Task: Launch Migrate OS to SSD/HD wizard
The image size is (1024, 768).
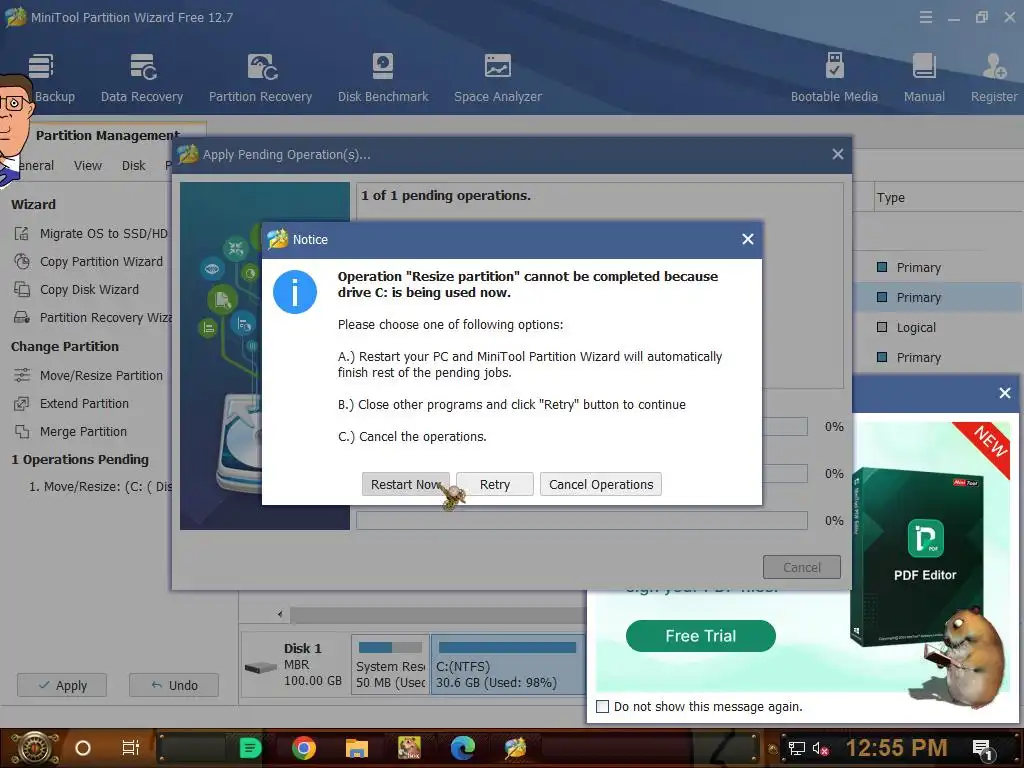Action: pos(91,233)
